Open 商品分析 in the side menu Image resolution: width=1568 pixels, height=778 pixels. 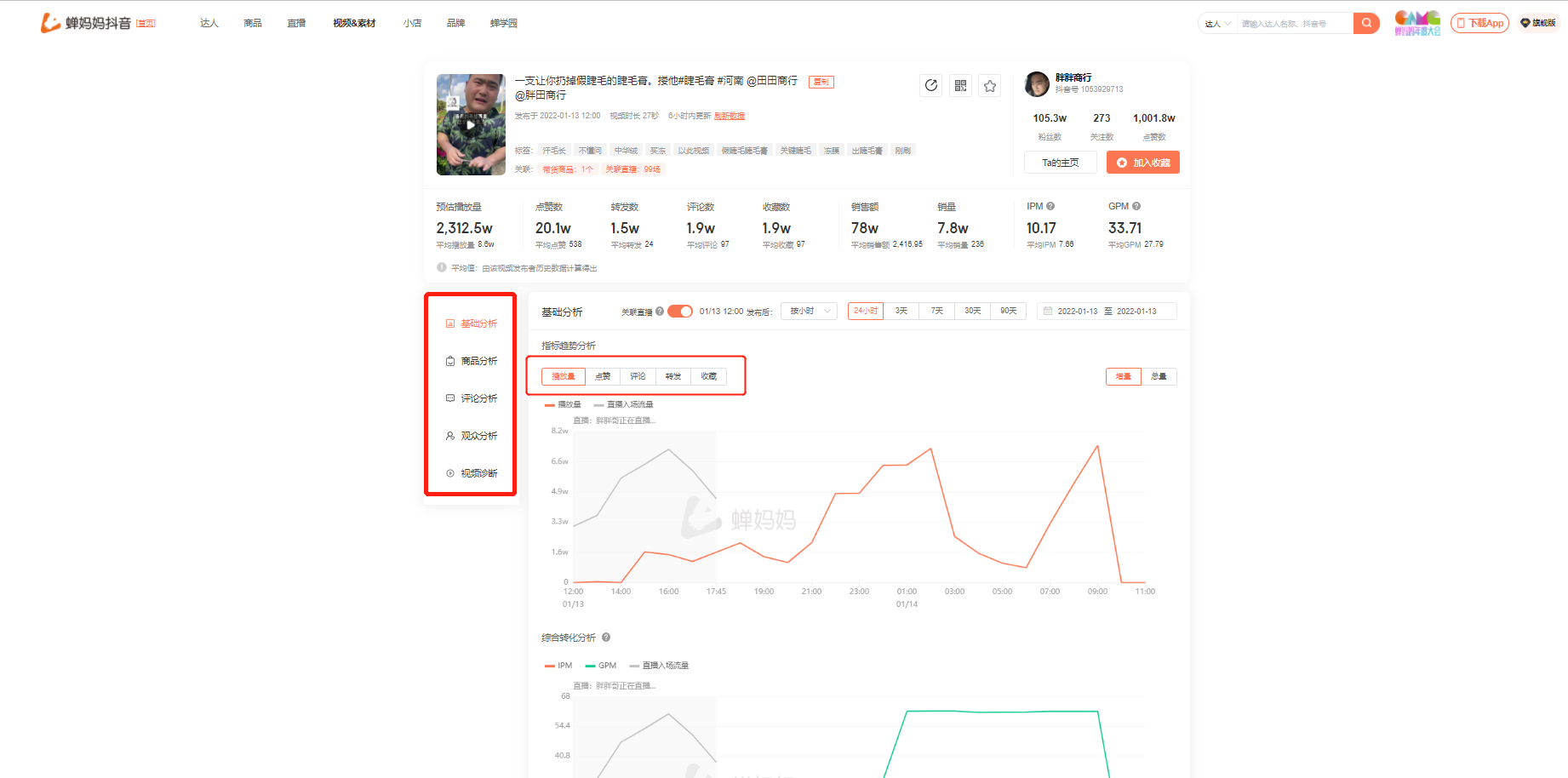pyautogui.click(x=472, y=361)
